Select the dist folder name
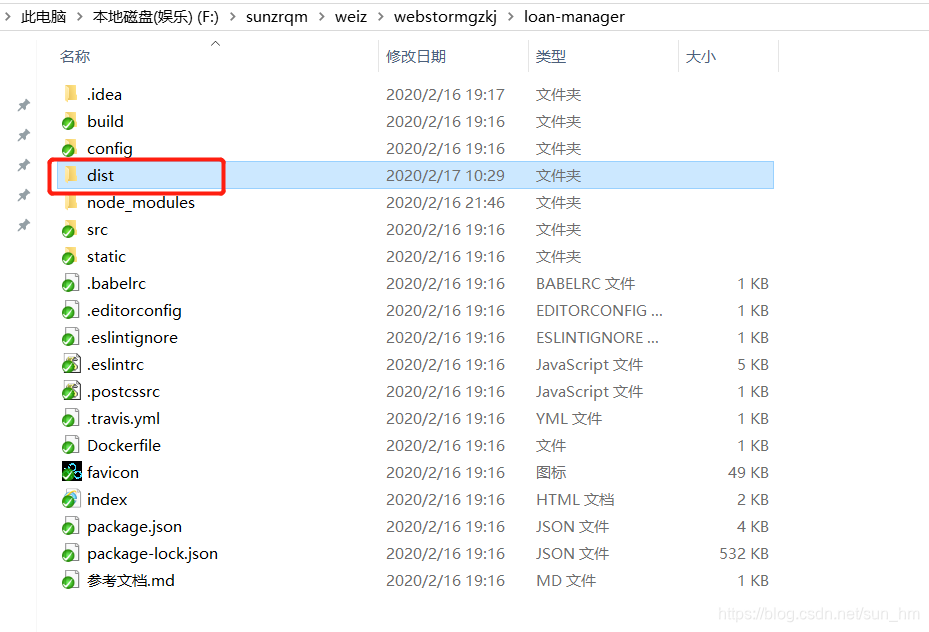Image resolution: width=929 pixels, height=632 pixels. 100,175
